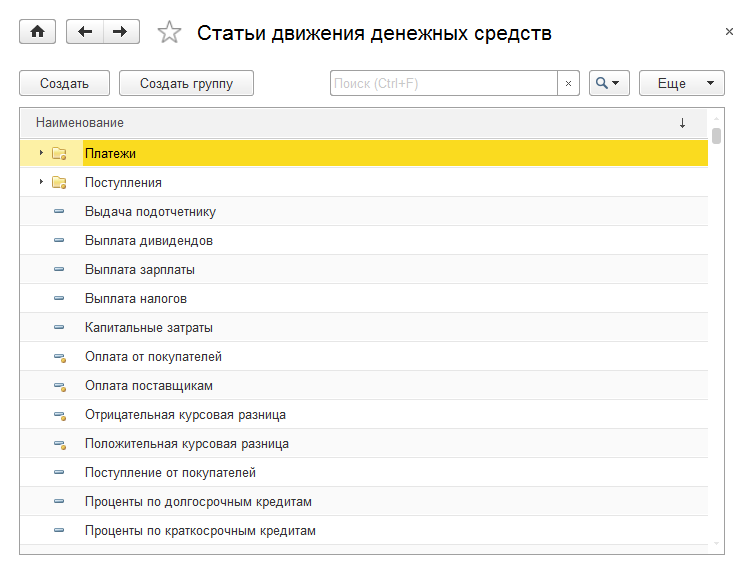Click the vertical scrollbar thumb of the list
This screenshot has width=751, height=569.
pos(716,137)
